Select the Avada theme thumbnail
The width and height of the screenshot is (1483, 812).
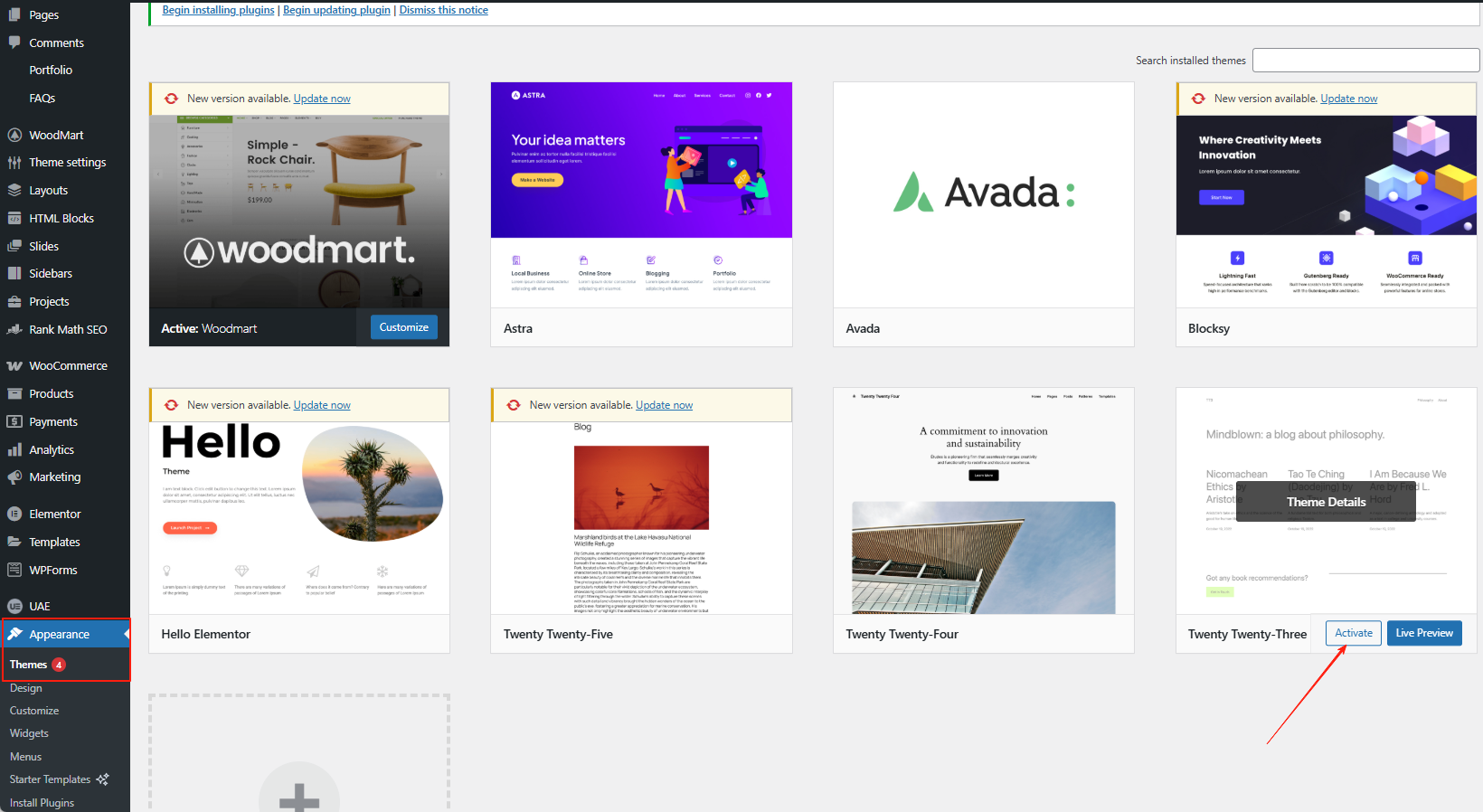[x=984, y=195]
